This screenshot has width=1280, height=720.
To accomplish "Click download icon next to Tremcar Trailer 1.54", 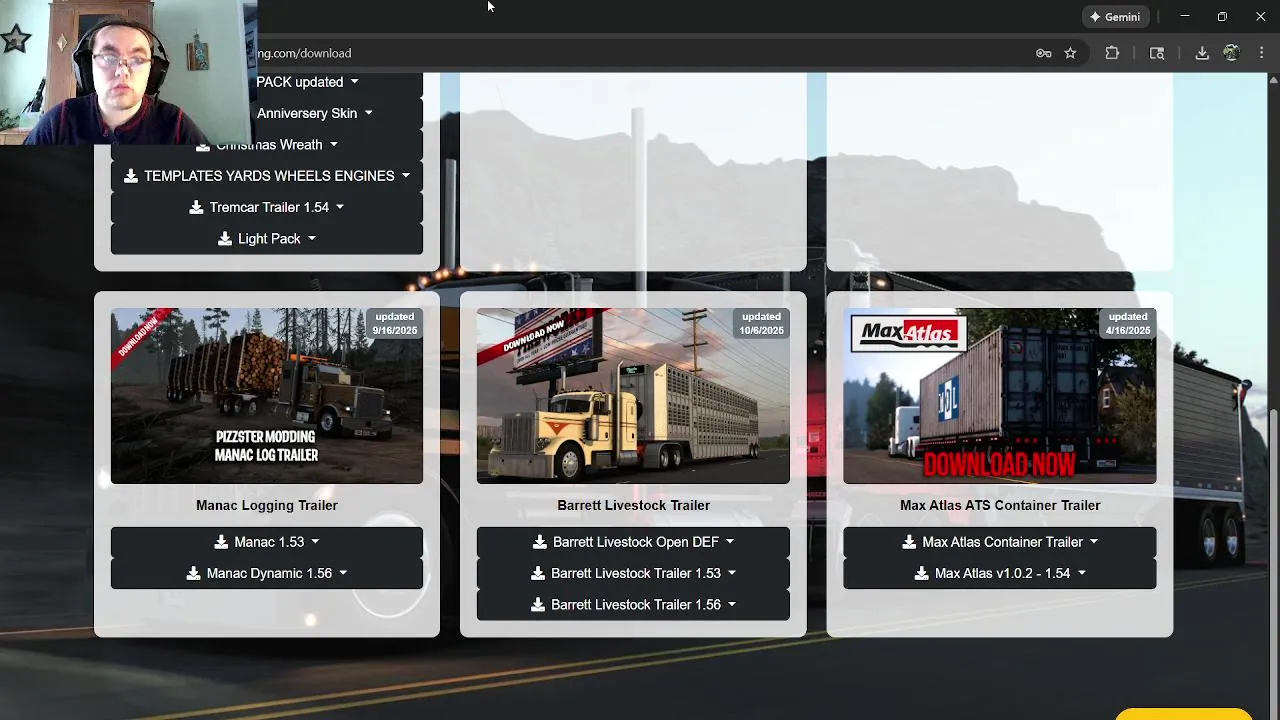I will tap(196, 207).
